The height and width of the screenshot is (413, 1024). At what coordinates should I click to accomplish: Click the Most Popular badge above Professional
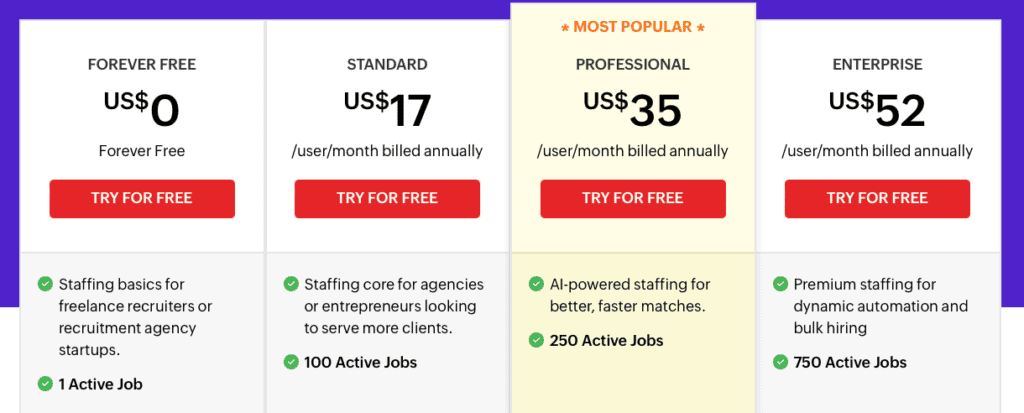point(633,26)
